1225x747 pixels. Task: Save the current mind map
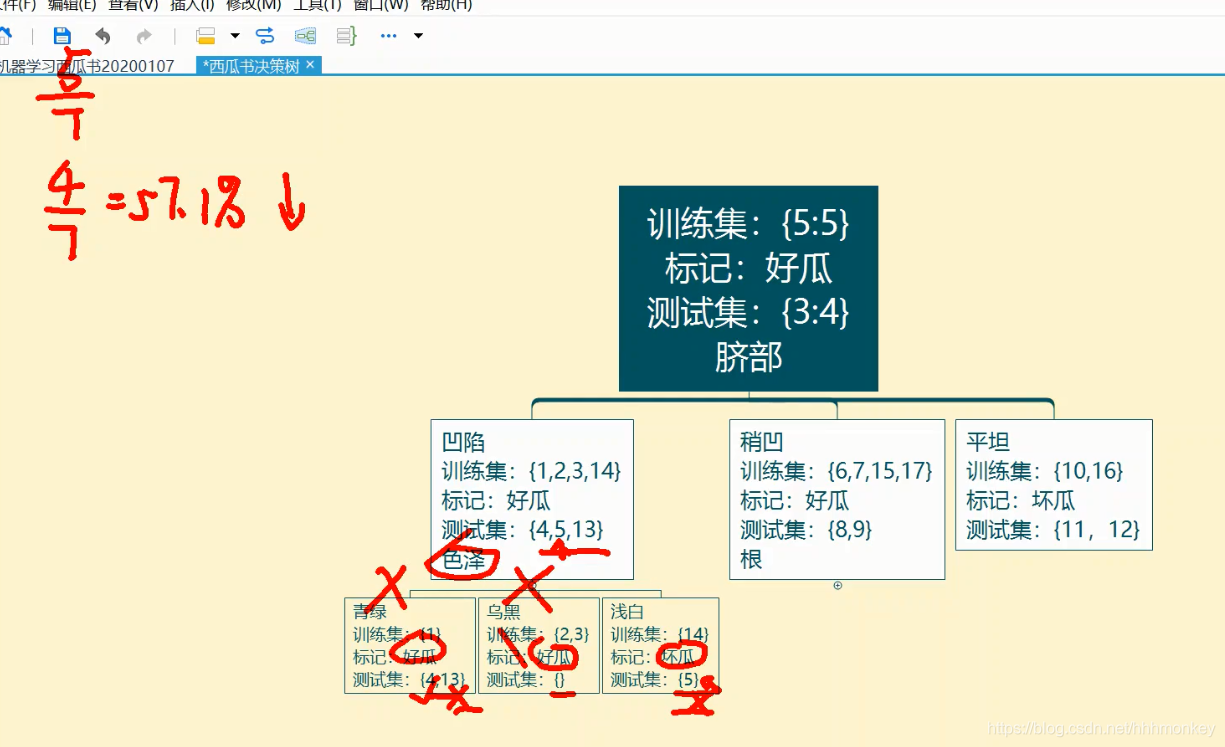pos(62,35)
